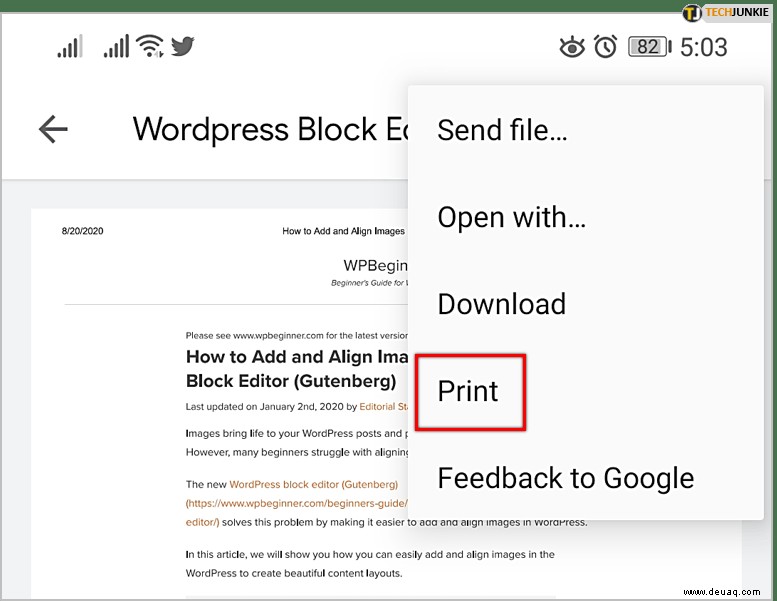Tap the first cellular signal icon
Viewport: 777px width, 601px height.
70,47
